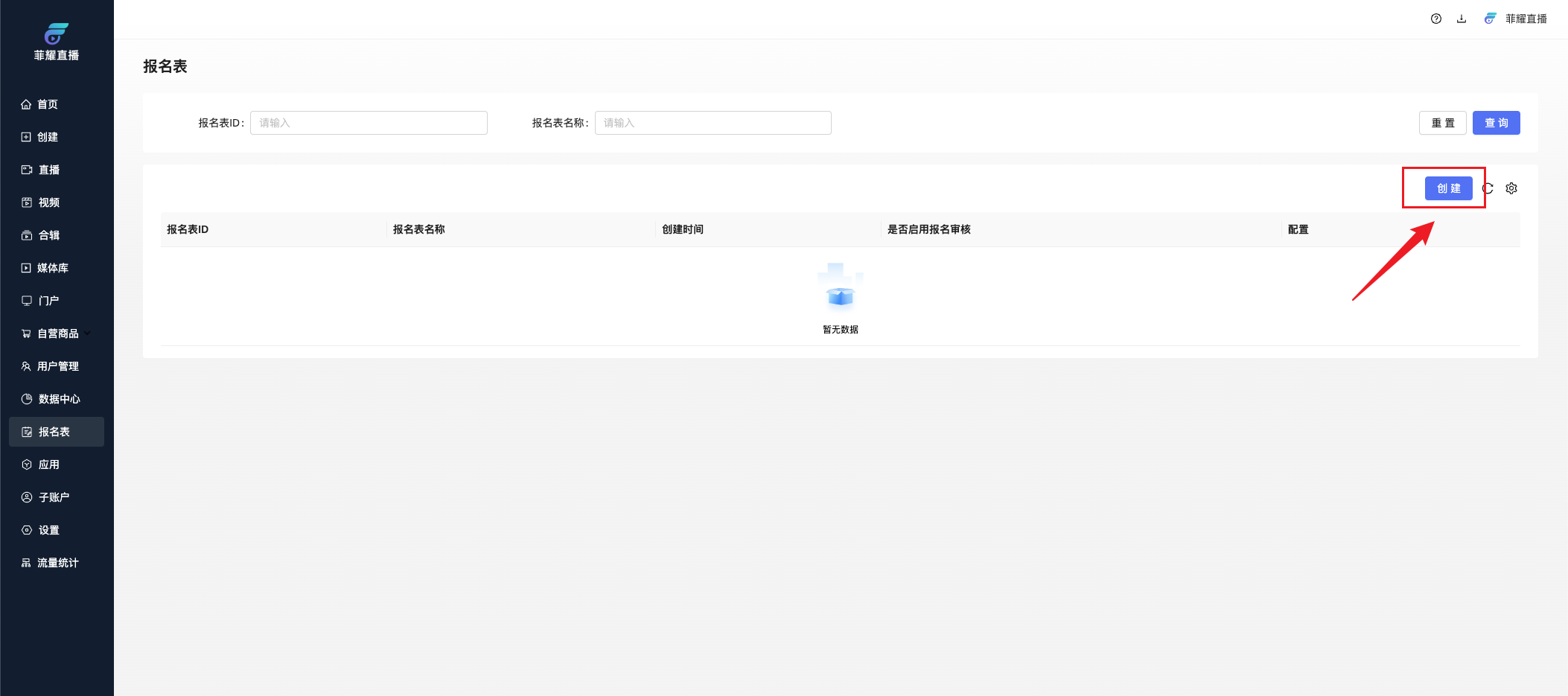Open the 菲耀直播 account menu at top right
1568x696 pixels.
click(x=1516, y=19)
